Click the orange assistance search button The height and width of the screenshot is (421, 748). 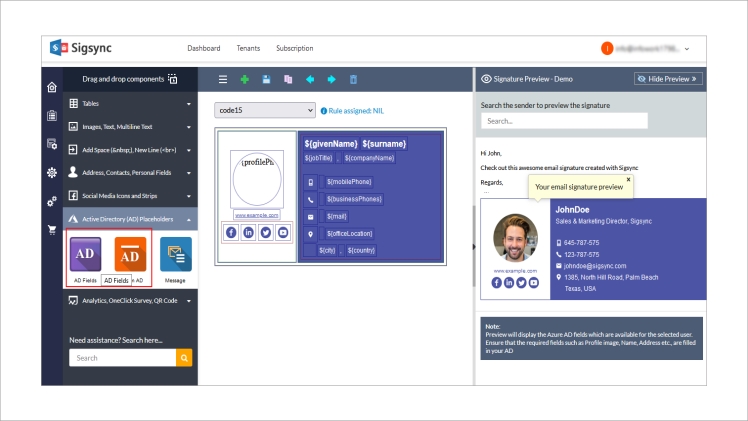[184, 358]
